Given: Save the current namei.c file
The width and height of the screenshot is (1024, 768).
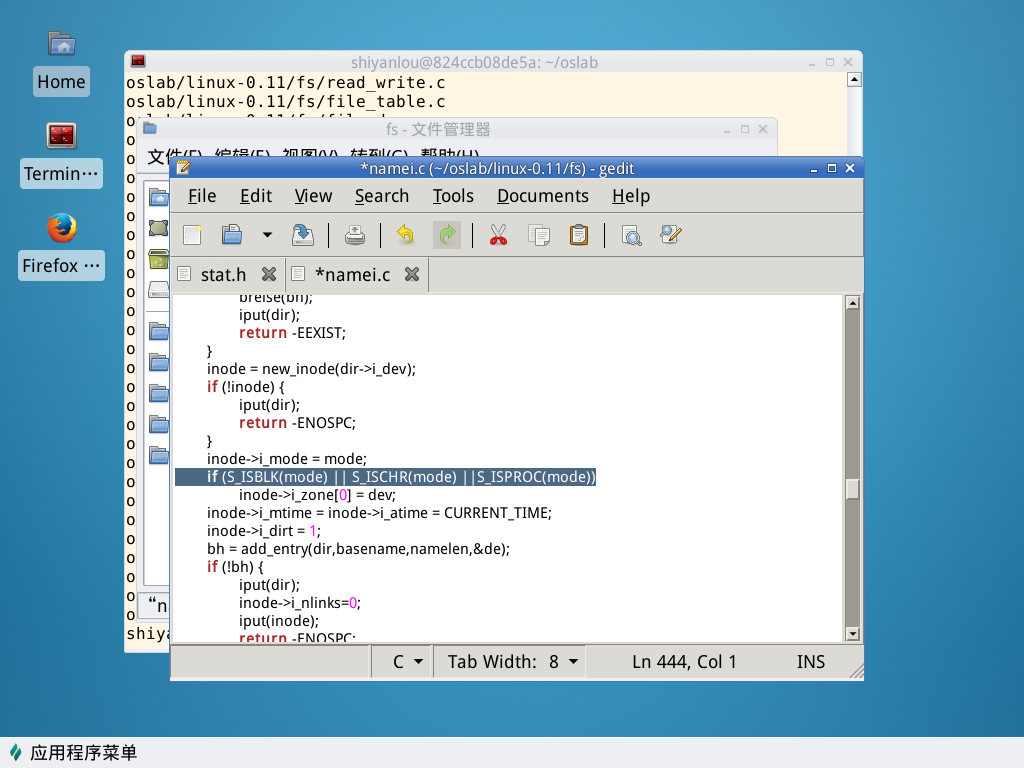Looking at the screenshot, I should pos(302,235).
